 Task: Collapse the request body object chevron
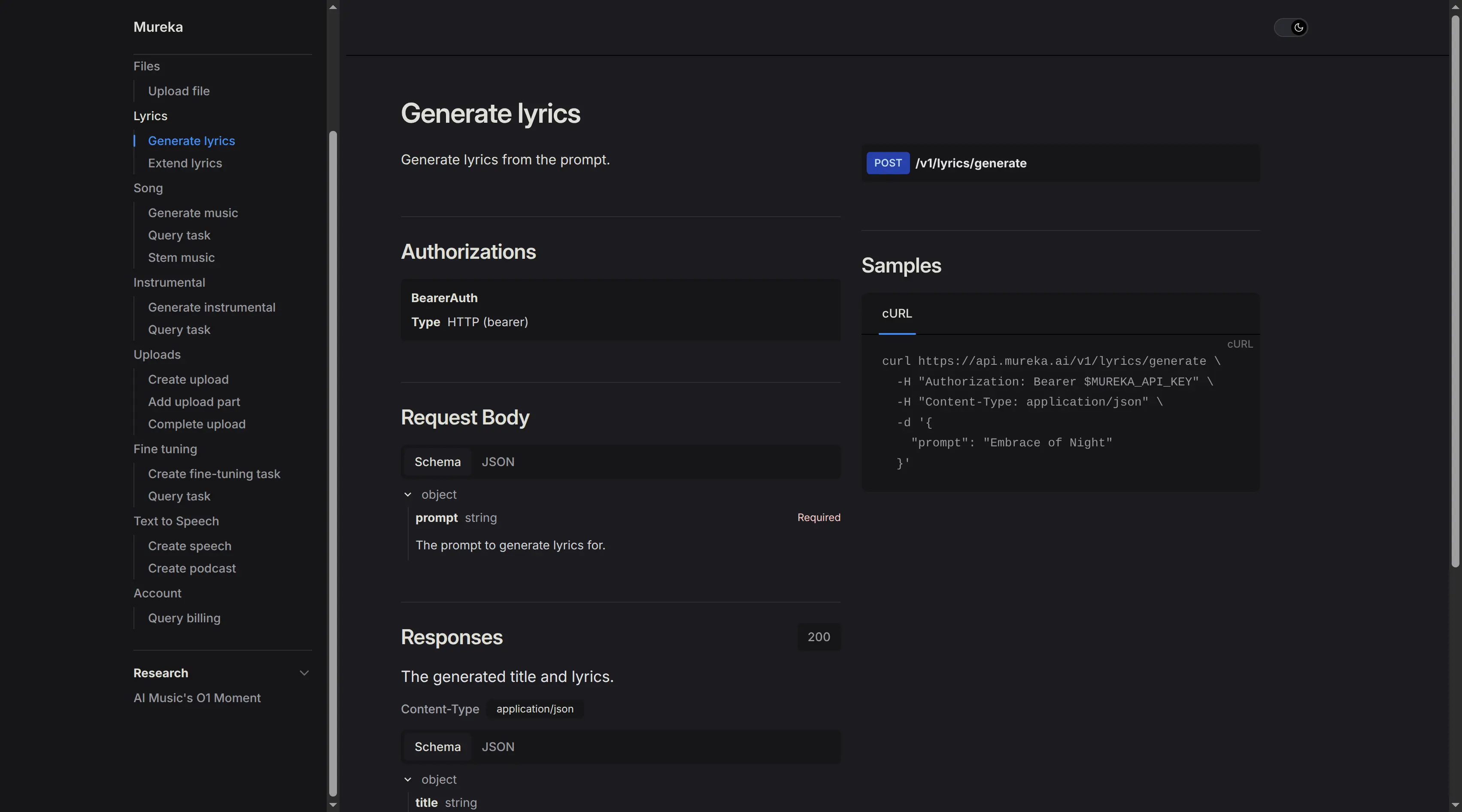[407, 495]
